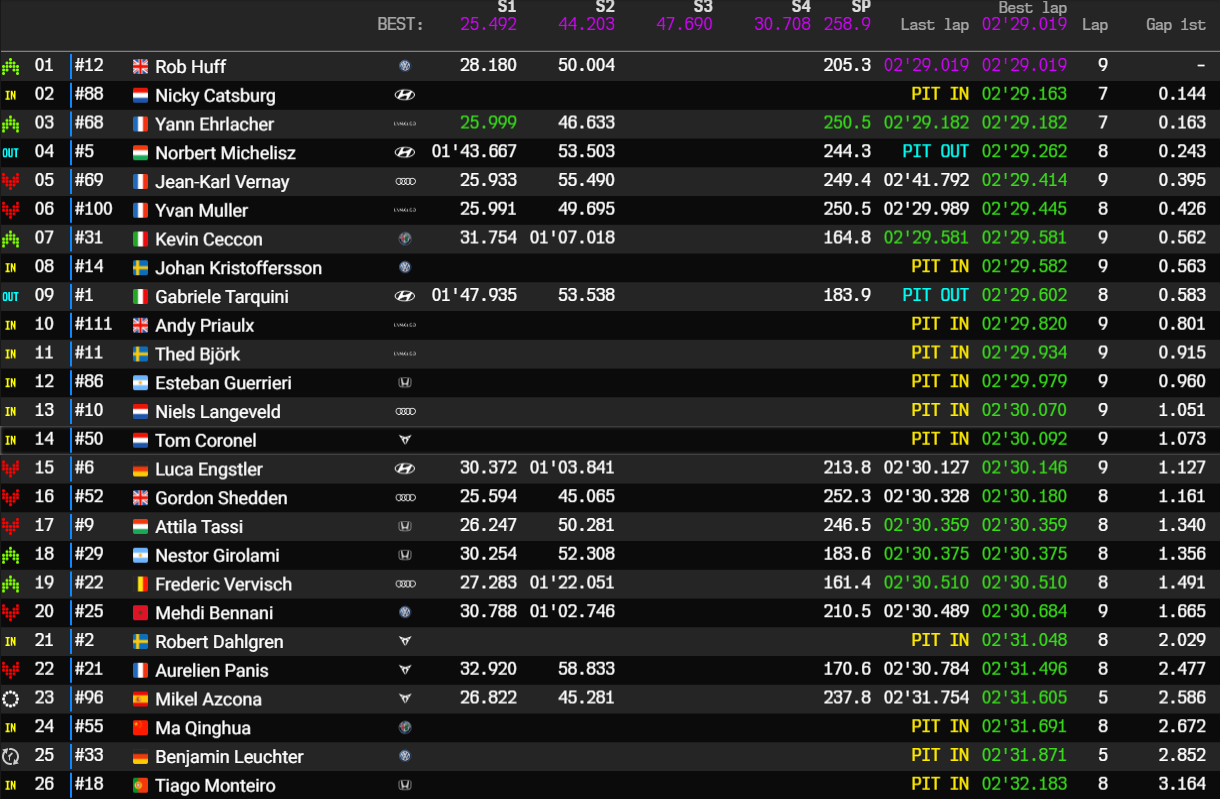Click the yellow IN status icon for Andy Priaulx
Viewport: 1220px width, 799px height.
11,326
